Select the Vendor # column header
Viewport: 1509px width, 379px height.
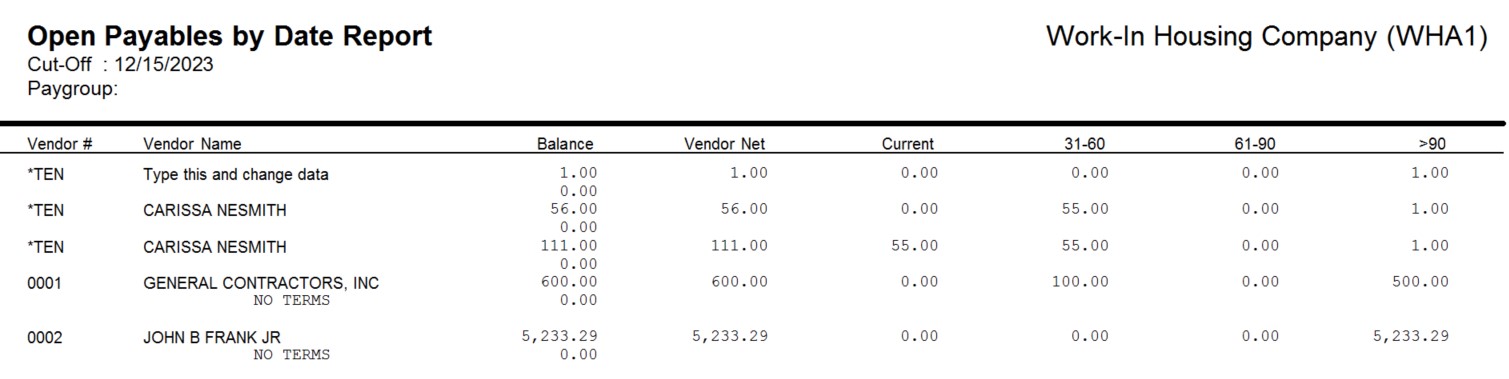[60, 144]
